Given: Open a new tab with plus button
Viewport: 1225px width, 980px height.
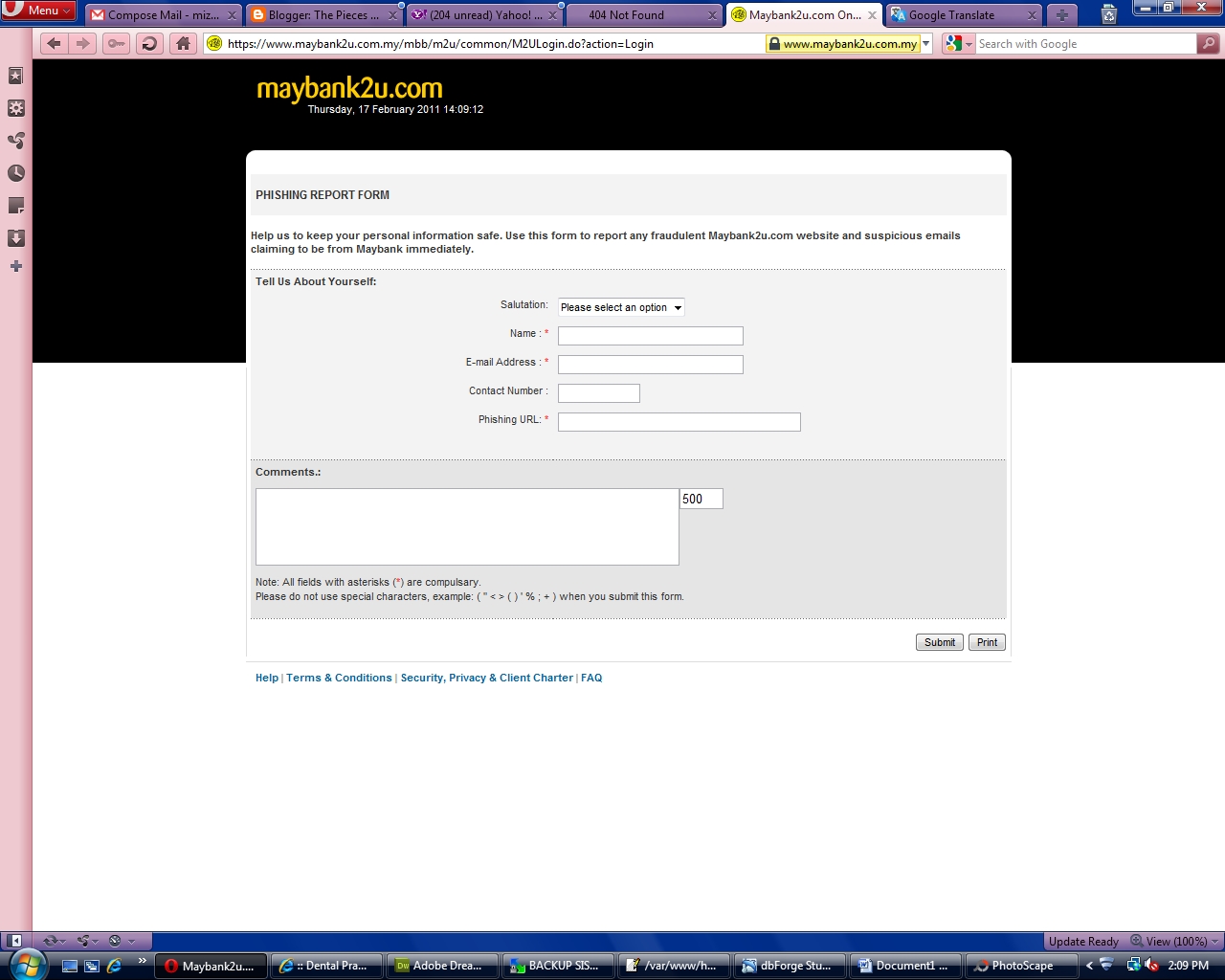Looking at the screenshot, I should (1061, 14).
